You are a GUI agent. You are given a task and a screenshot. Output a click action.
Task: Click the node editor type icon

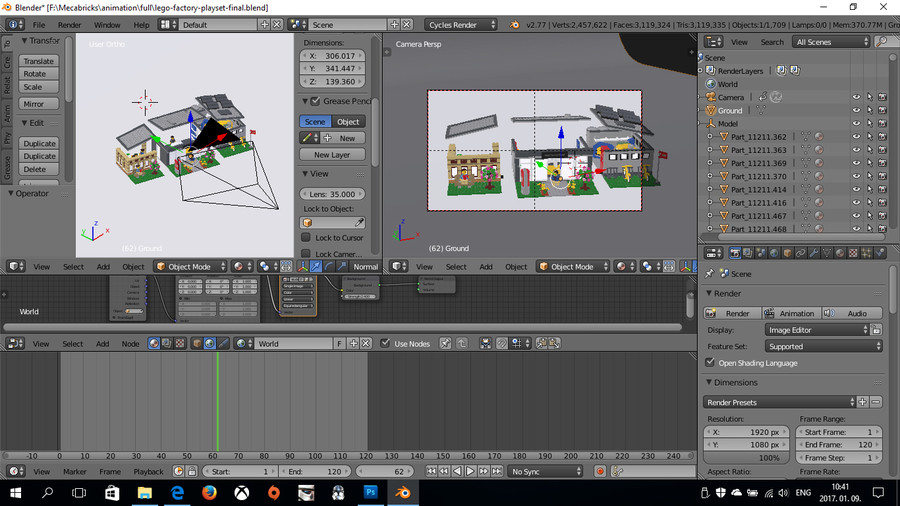click(x=15, y=343)
